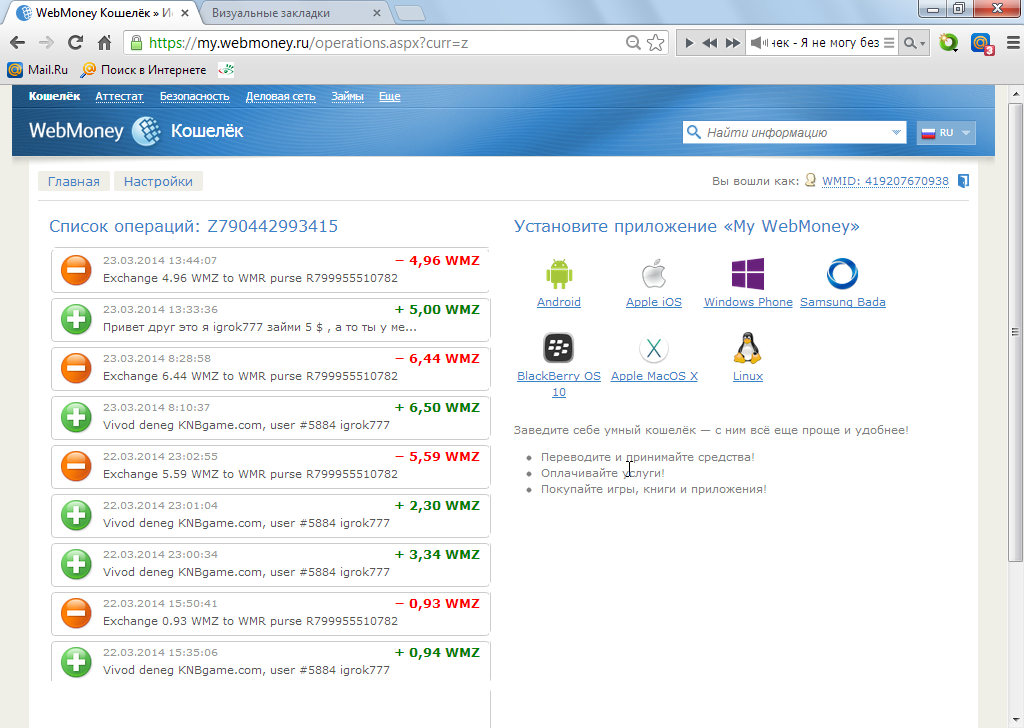This screenshot has width=1024, height=728.
Task: Click the Apple iOS logo icon
Action: [x=654, y=274]
